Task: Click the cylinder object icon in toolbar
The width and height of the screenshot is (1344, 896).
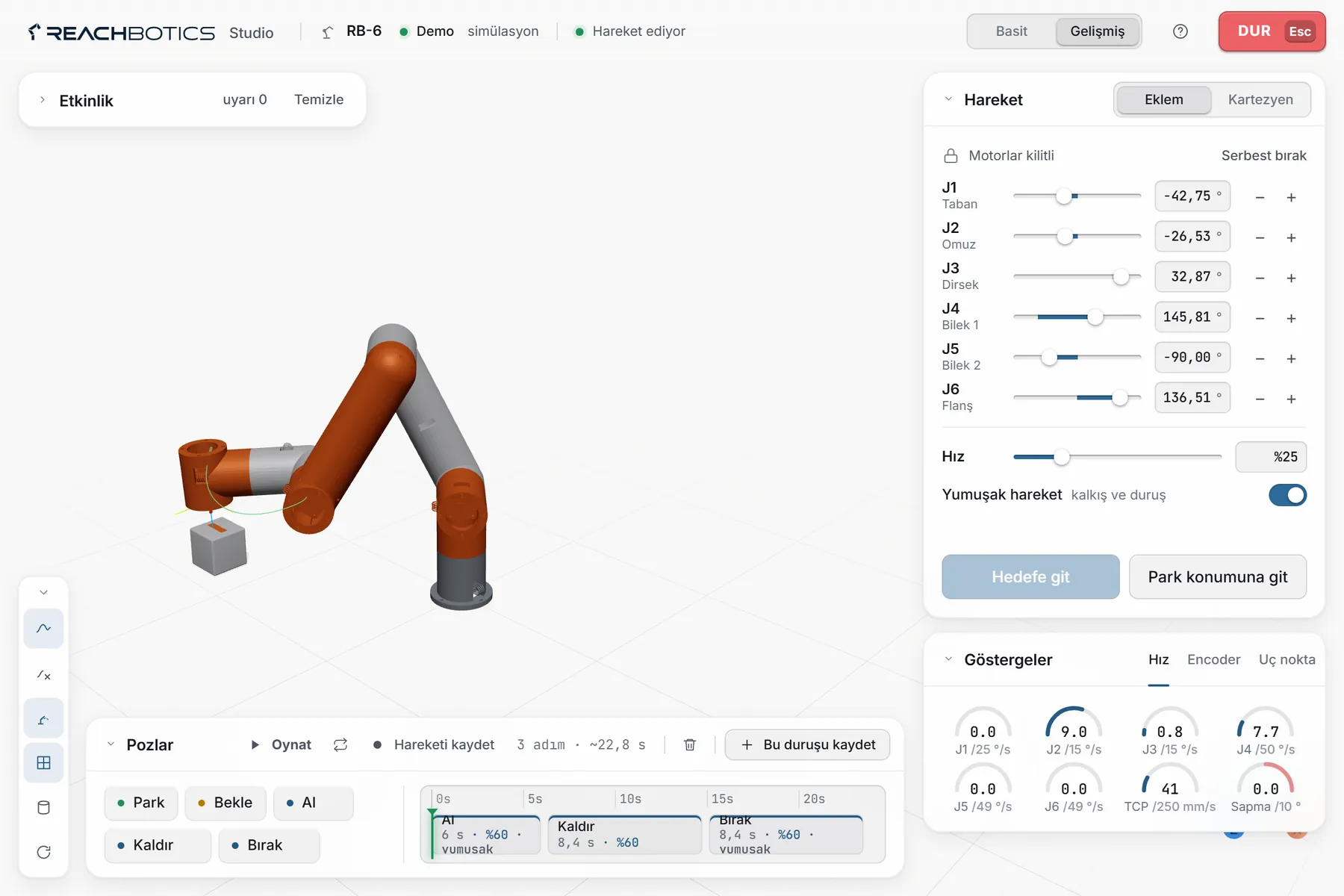Action: tap(44, 808)
